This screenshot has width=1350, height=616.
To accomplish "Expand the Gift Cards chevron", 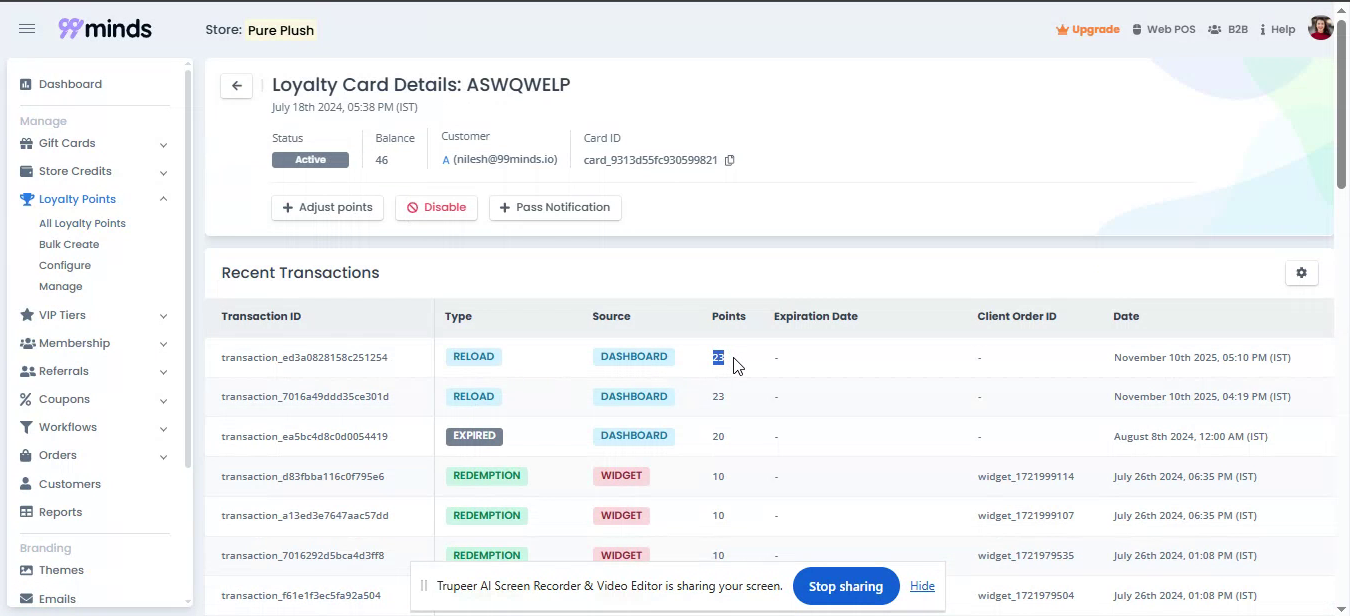I will coord(163,144).
